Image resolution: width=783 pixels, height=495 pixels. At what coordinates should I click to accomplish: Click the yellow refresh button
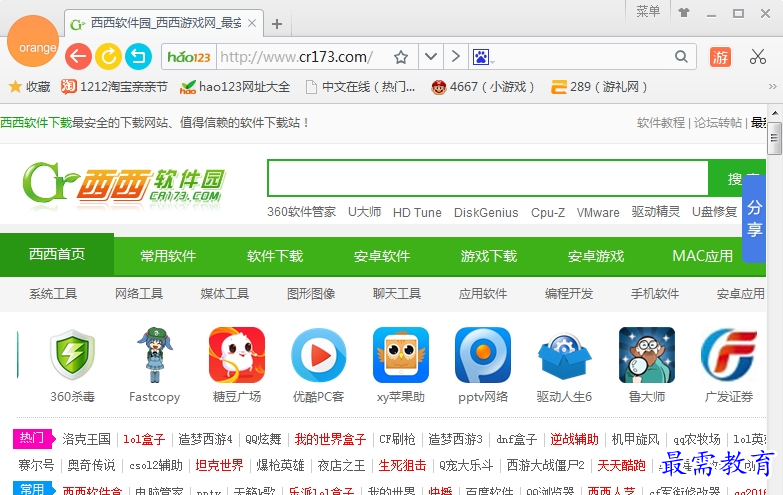tap(108, 56)
